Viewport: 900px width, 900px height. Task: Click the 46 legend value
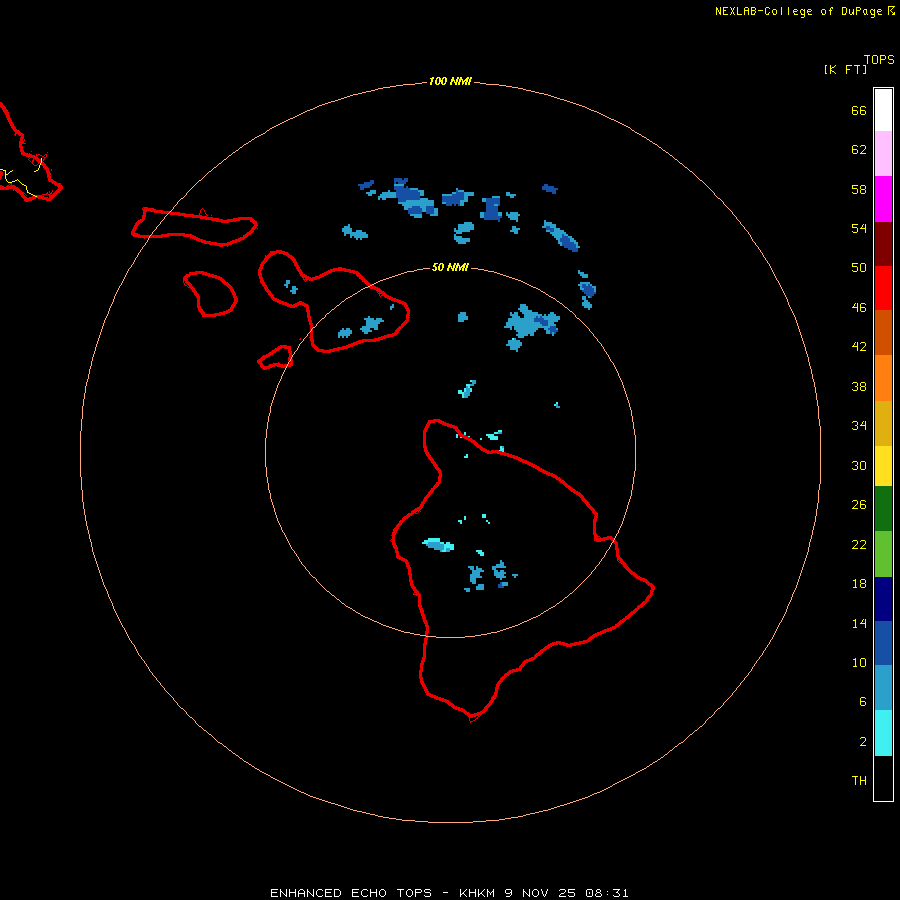pos(859,308)
